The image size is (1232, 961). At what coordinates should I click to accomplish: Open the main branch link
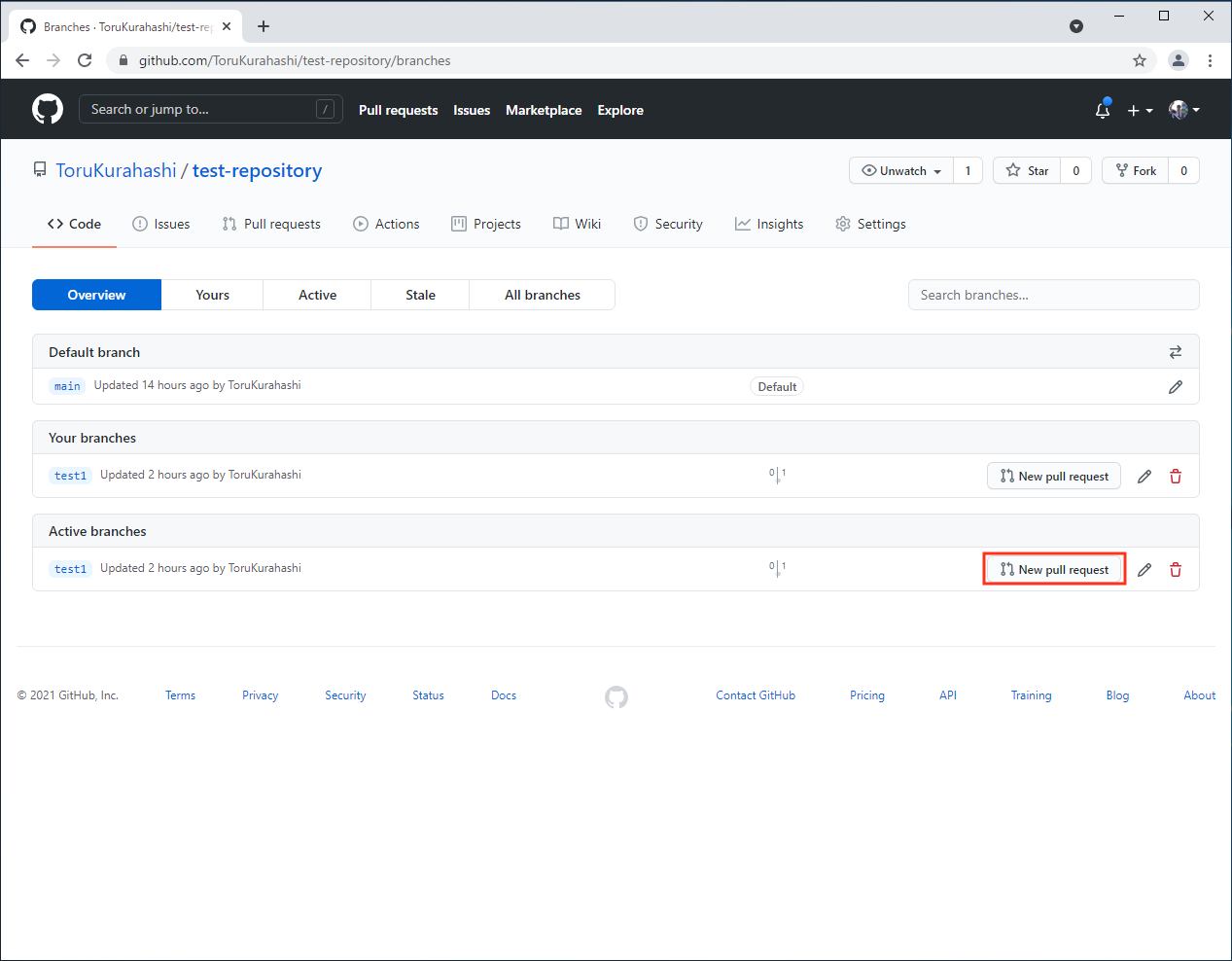(x=67, y=386)
